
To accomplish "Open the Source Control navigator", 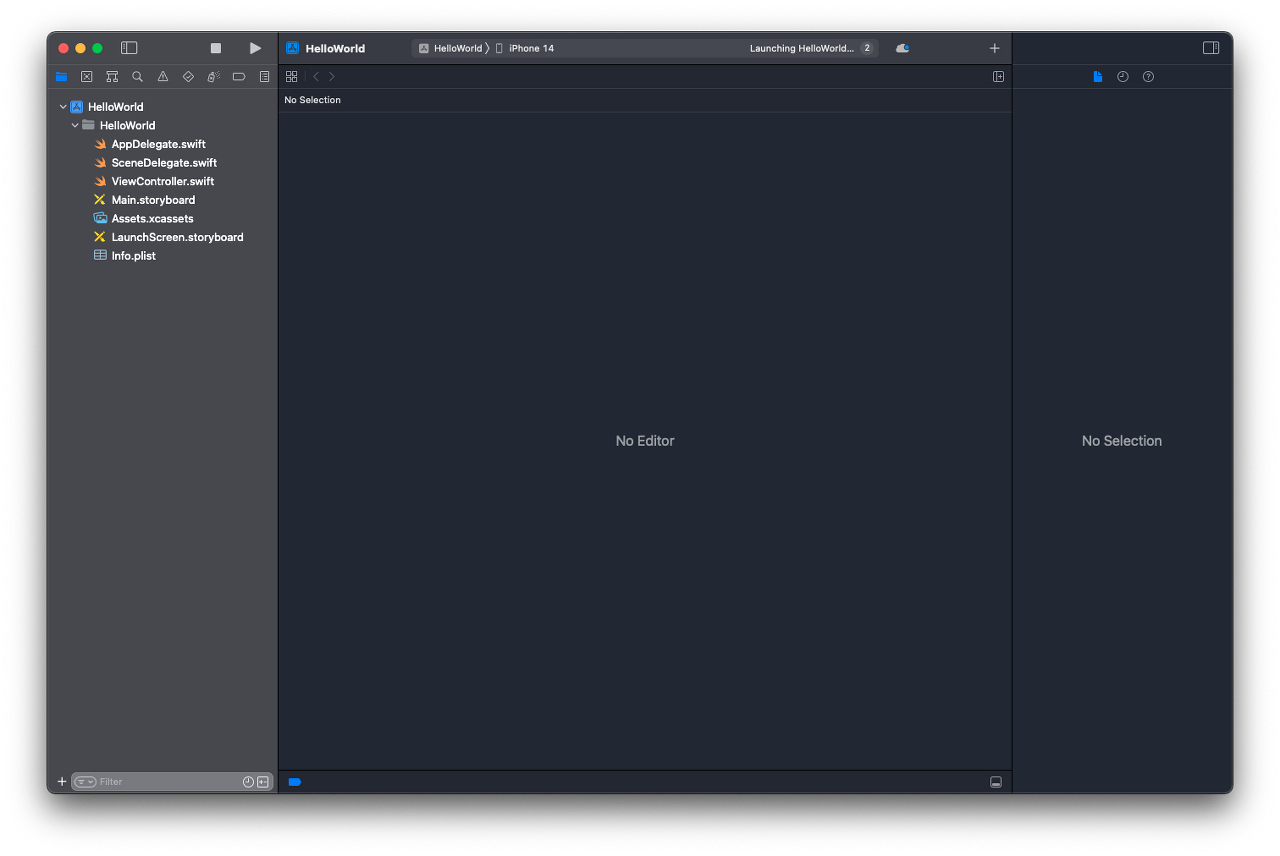I will pos(87,77).
